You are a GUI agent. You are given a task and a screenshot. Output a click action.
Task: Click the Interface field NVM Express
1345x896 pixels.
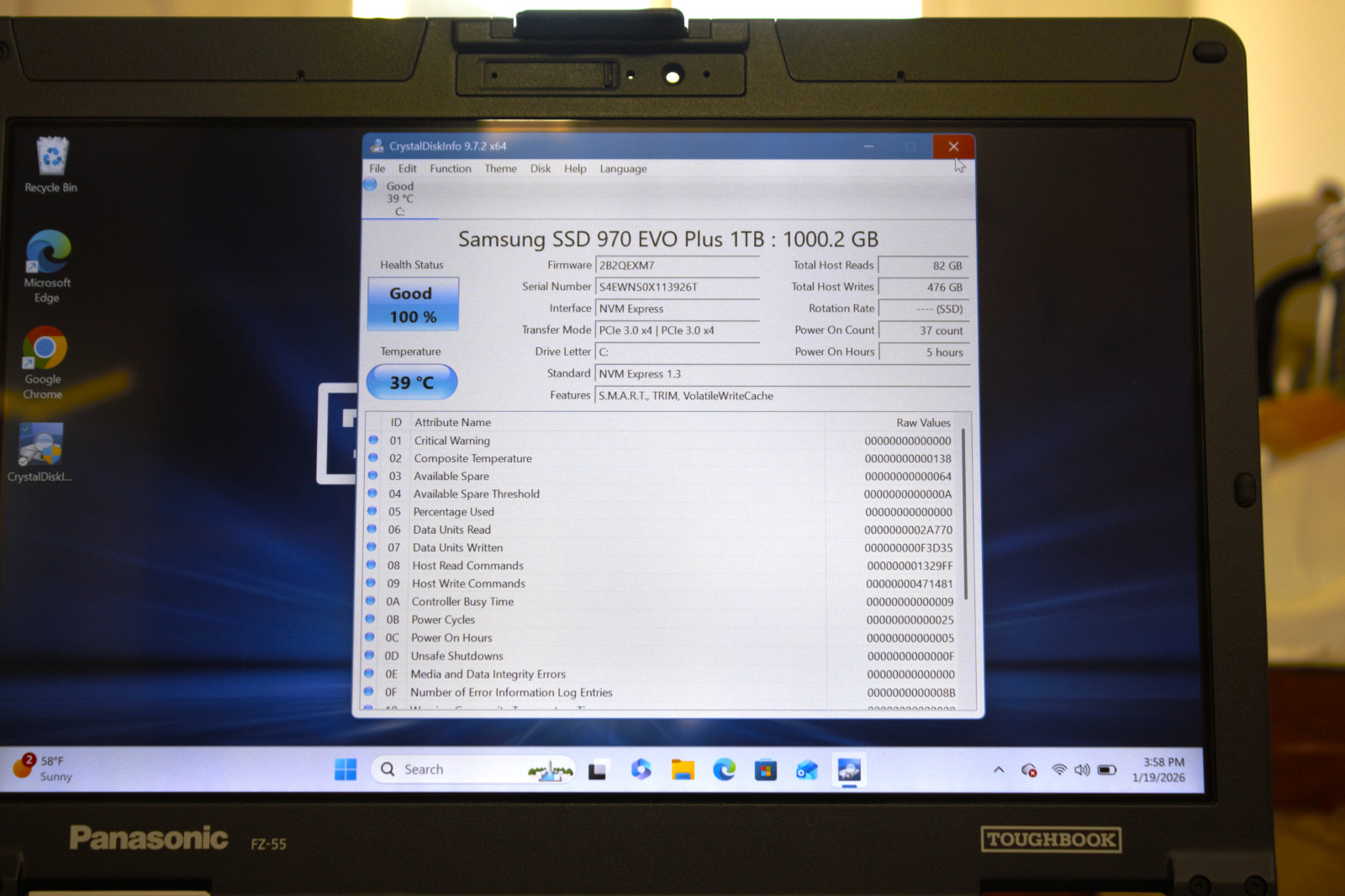point(678,309)
